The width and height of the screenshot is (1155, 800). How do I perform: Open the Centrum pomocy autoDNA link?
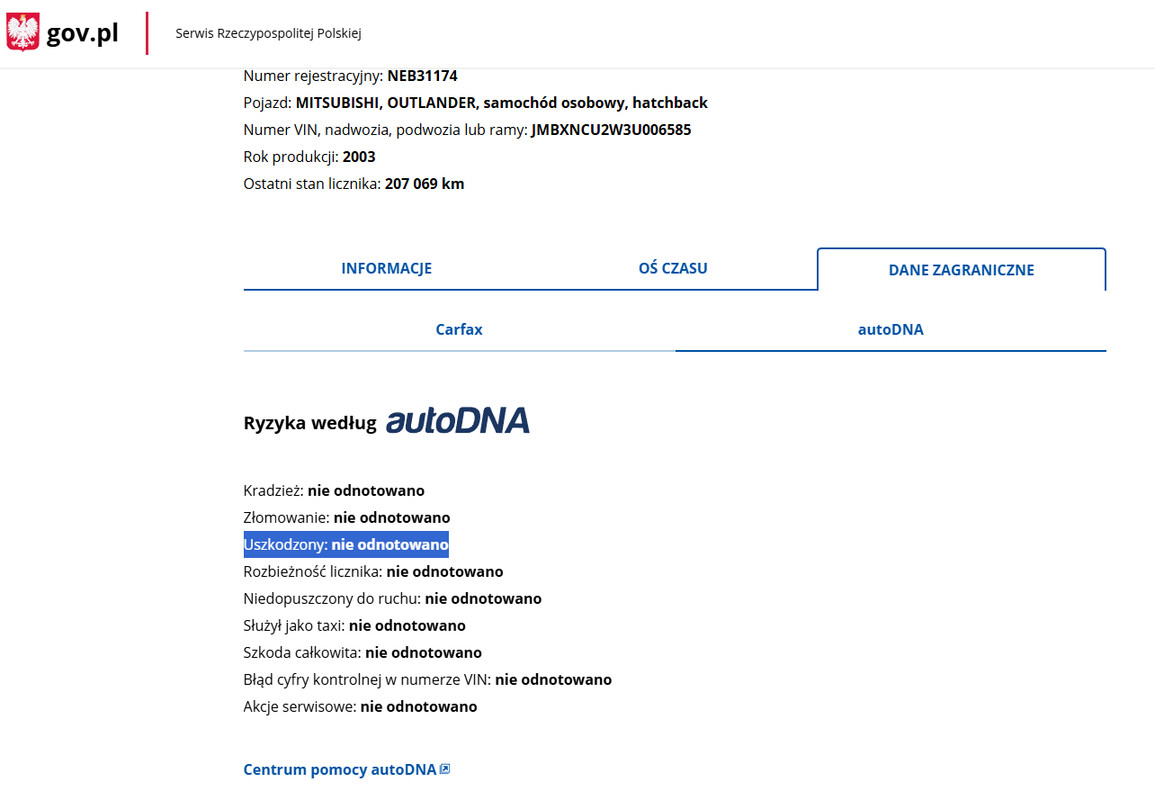click(x=340, y=769)
